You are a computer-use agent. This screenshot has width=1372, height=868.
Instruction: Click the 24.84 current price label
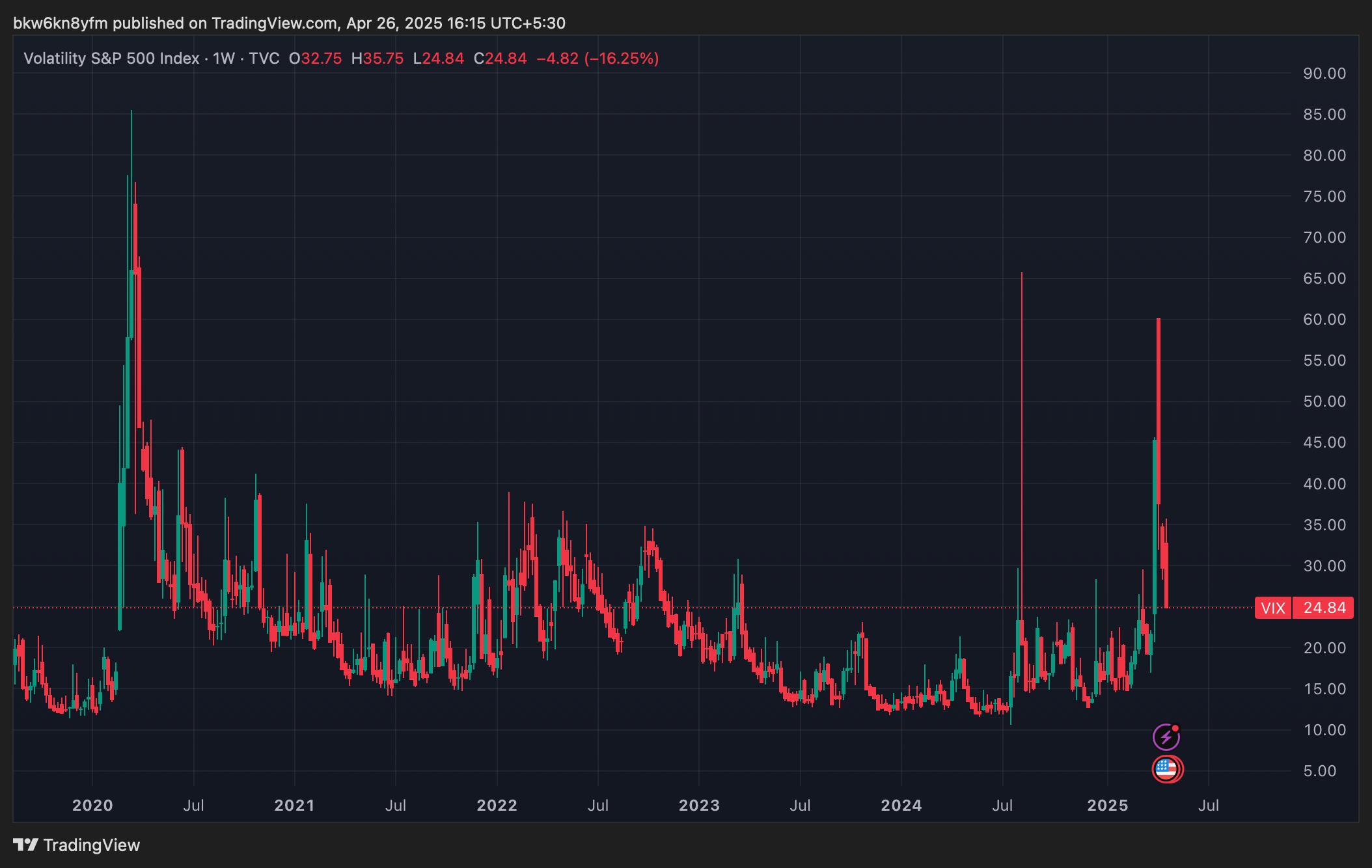1324,608
